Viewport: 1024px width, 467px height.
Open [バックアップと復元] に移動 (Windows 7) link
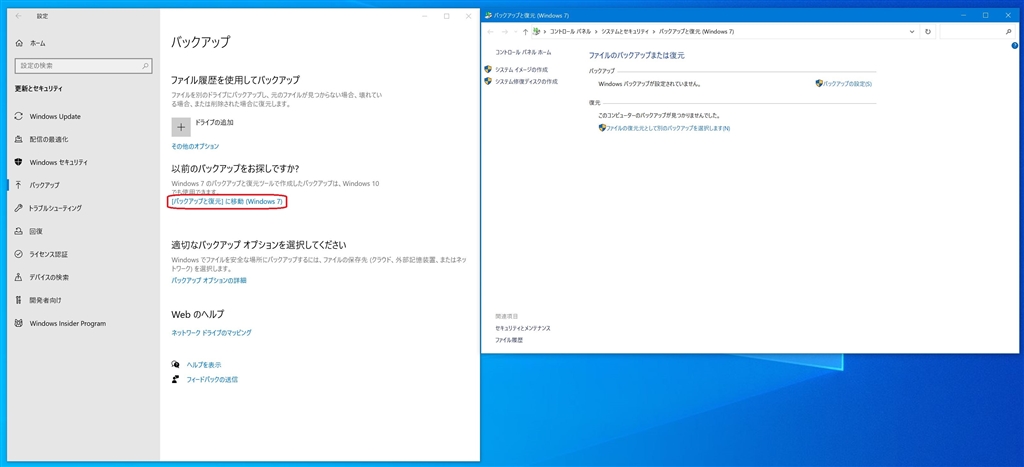point(227,202)
